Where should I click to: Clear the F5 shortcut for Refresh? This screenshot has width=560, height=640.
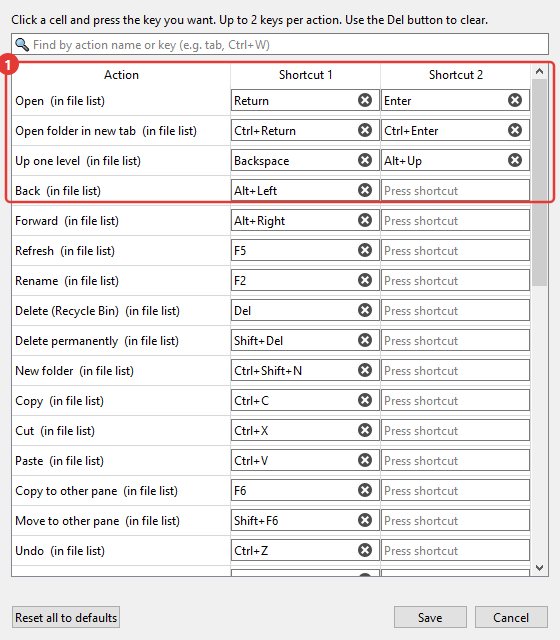pyautogui.click(x=365, y=250)
